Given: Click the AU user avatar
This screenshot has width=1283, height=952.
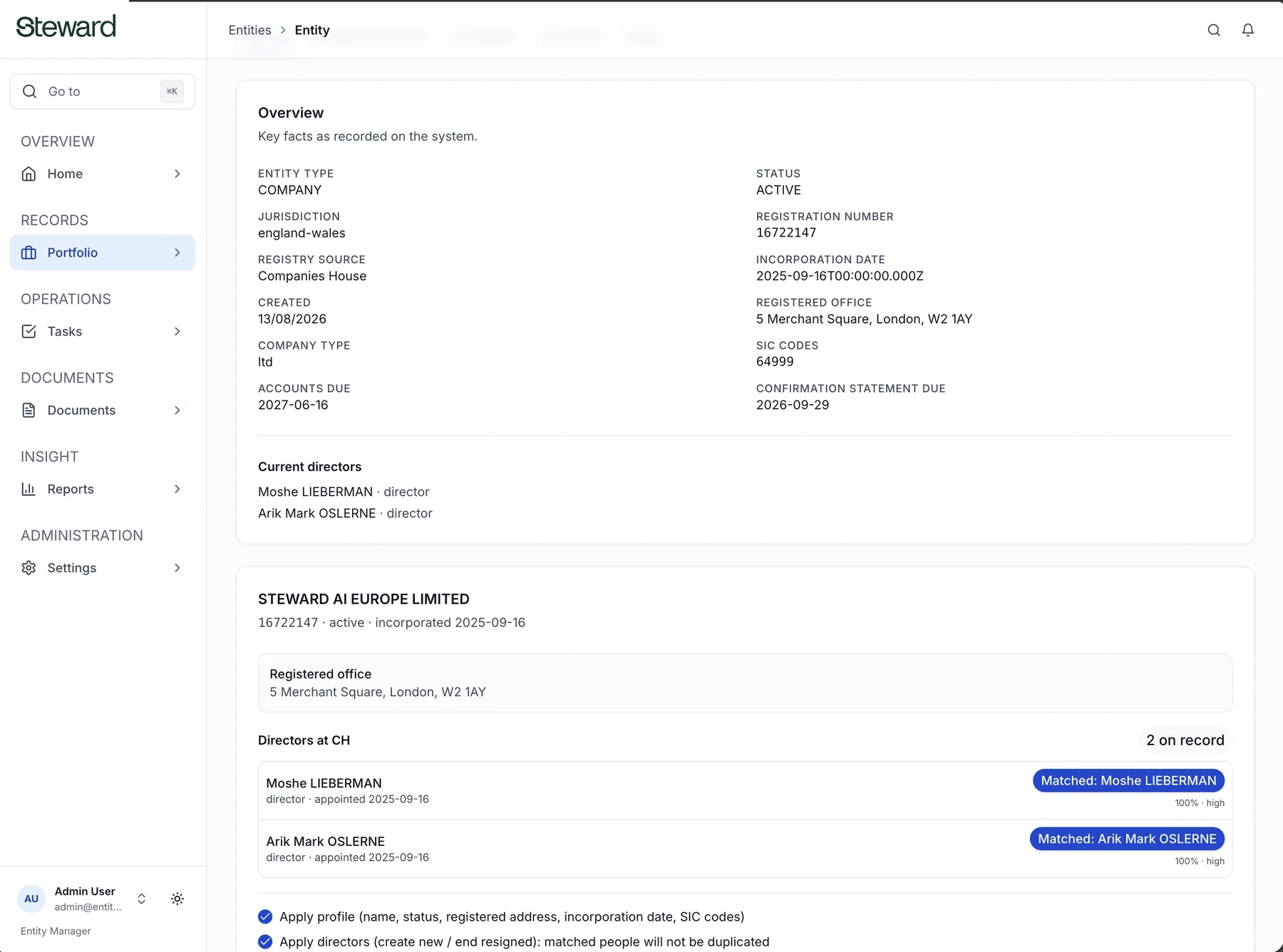Looking at the screenshot, I should [x=31, y=899].
